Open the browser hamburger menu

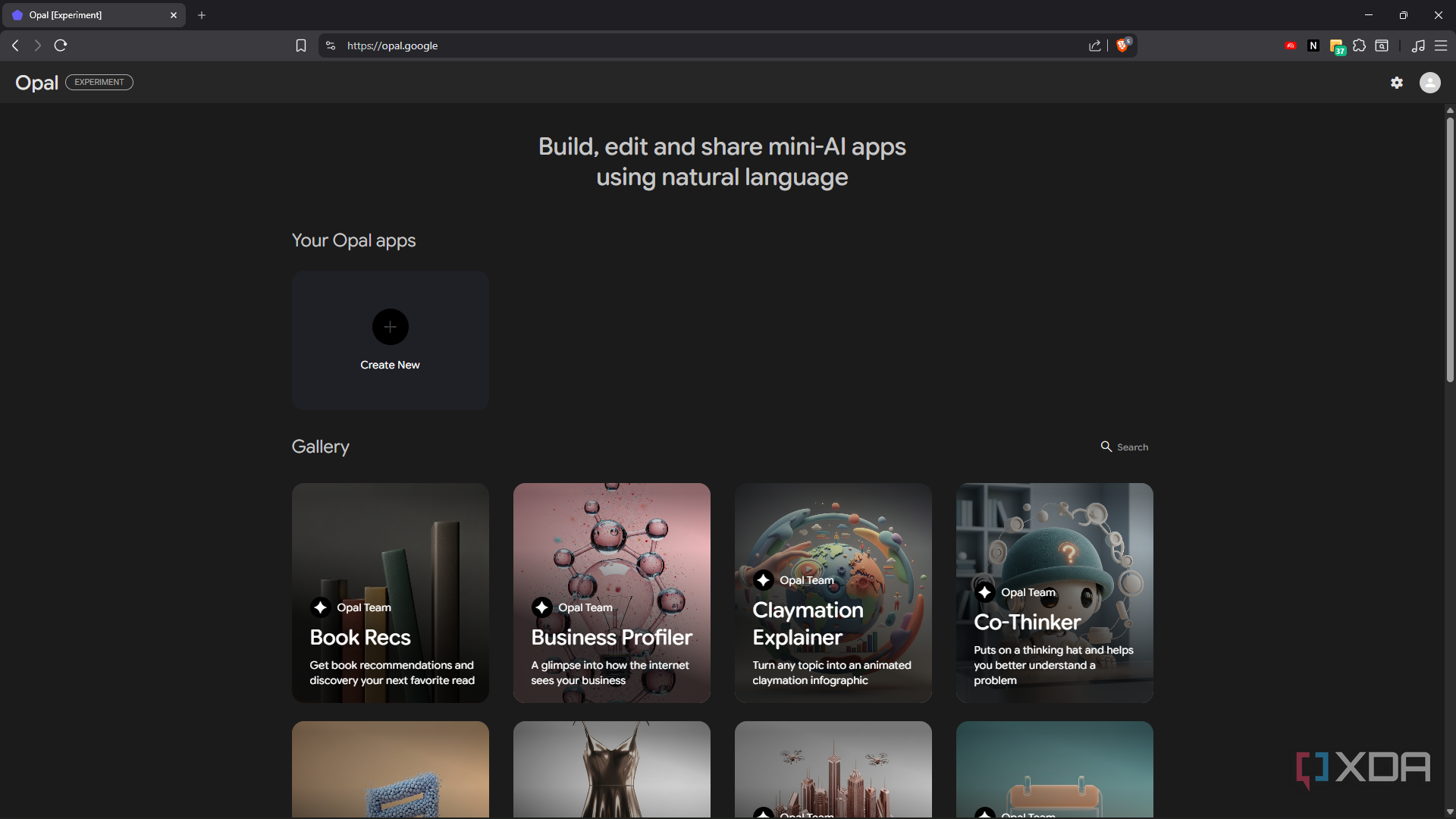pyautogui.click(x=1441, y=45)
